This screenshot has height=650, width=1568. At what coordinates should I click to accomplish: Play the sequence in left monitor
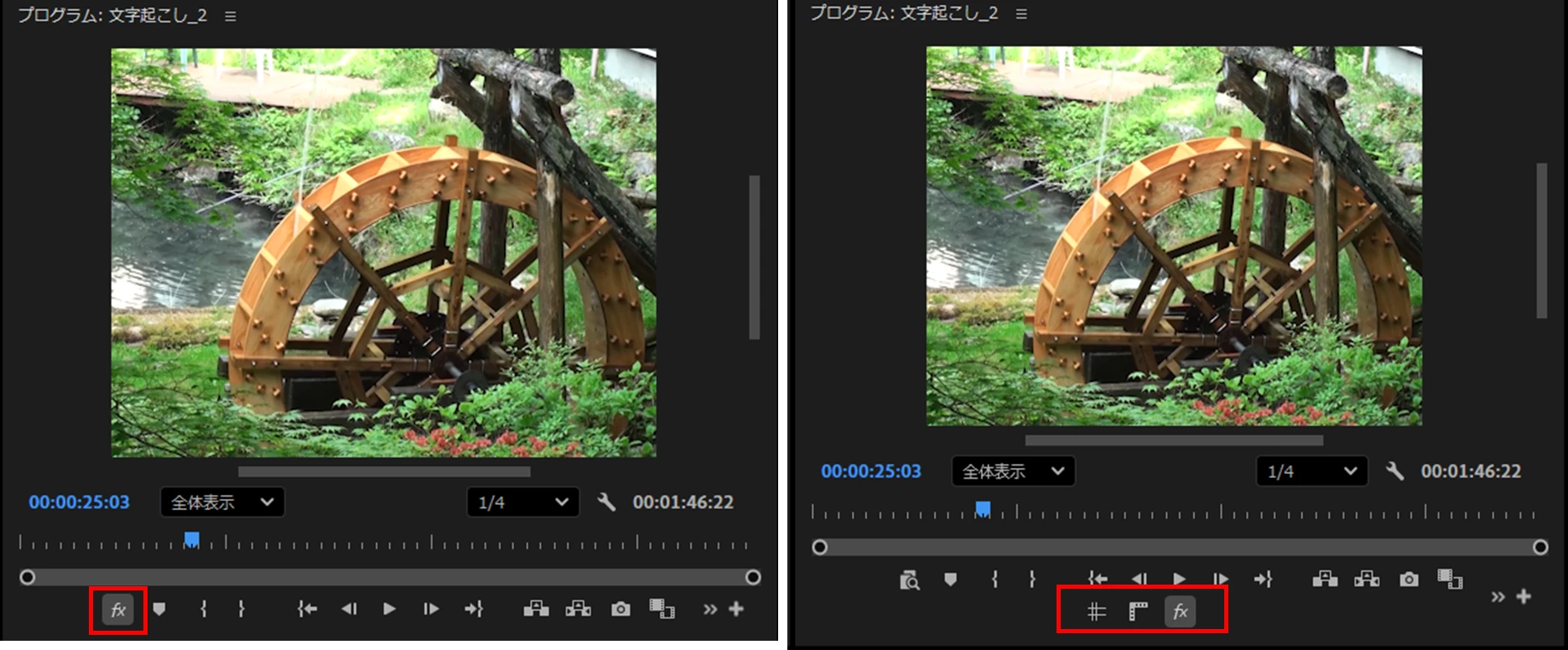click(x=389, y=609)
